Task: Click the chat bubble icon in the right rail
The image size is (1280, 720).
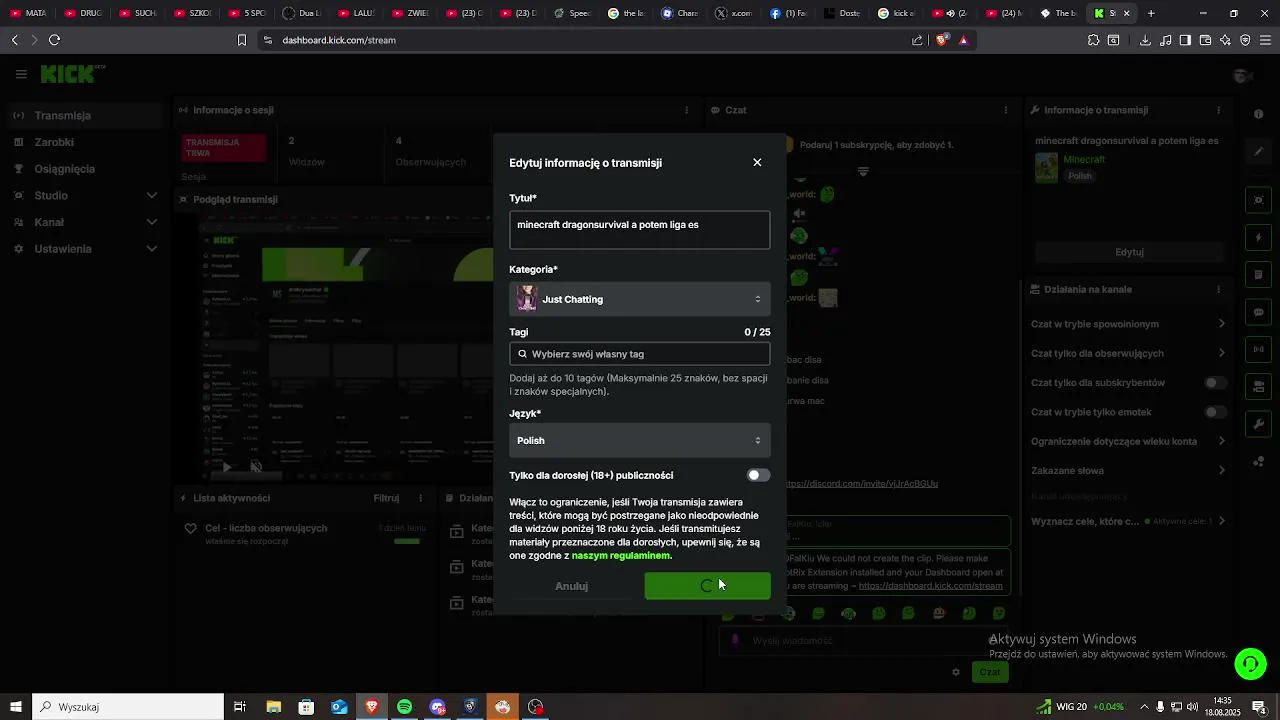Action: pyautogui.click(x=1259, y=312)
